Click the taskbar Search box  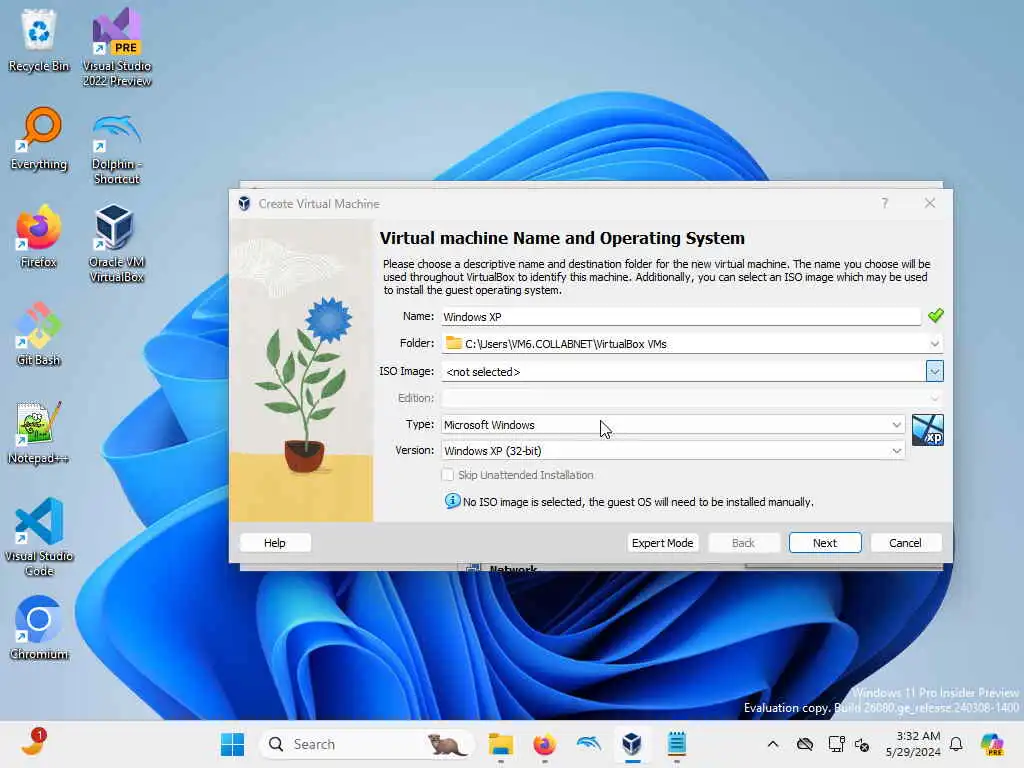[367, 744]
